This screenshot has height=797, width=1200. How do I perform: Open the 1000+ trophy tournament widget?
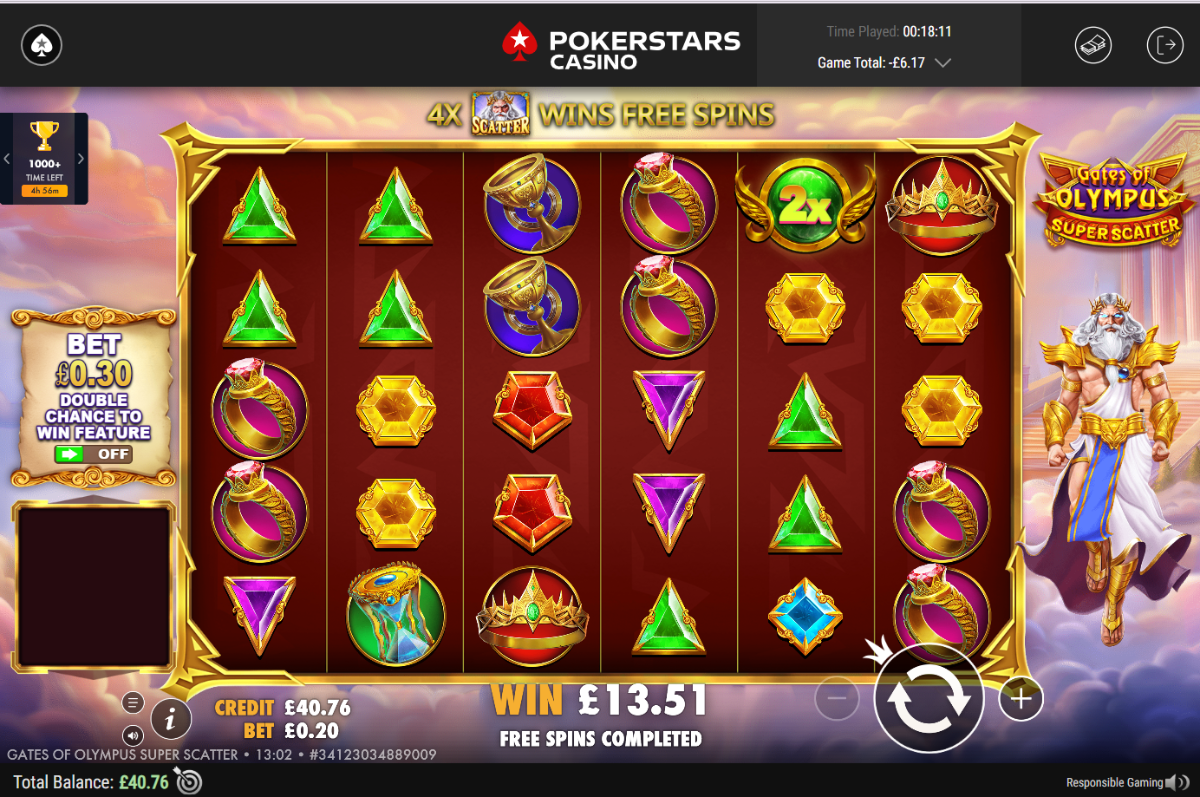coord(44,158)
